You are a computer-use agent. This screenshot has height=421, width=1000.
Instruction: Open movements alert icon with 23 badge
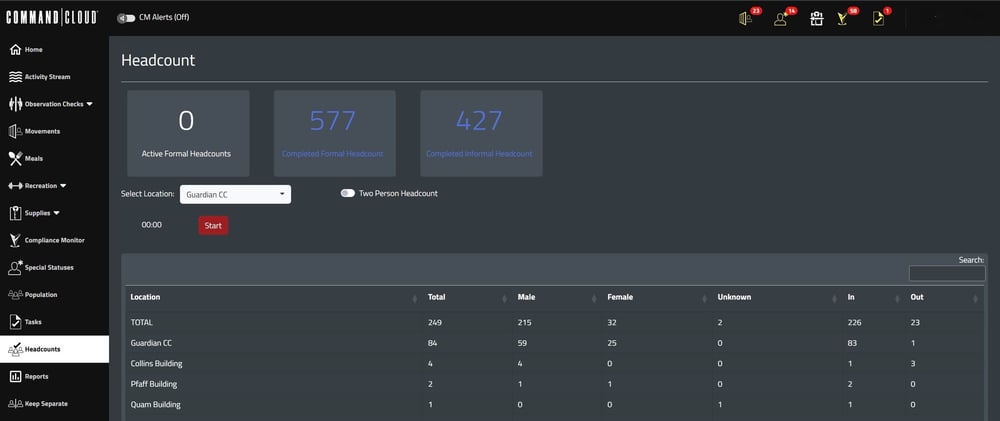pyautogui.click(x=746, y=18)
